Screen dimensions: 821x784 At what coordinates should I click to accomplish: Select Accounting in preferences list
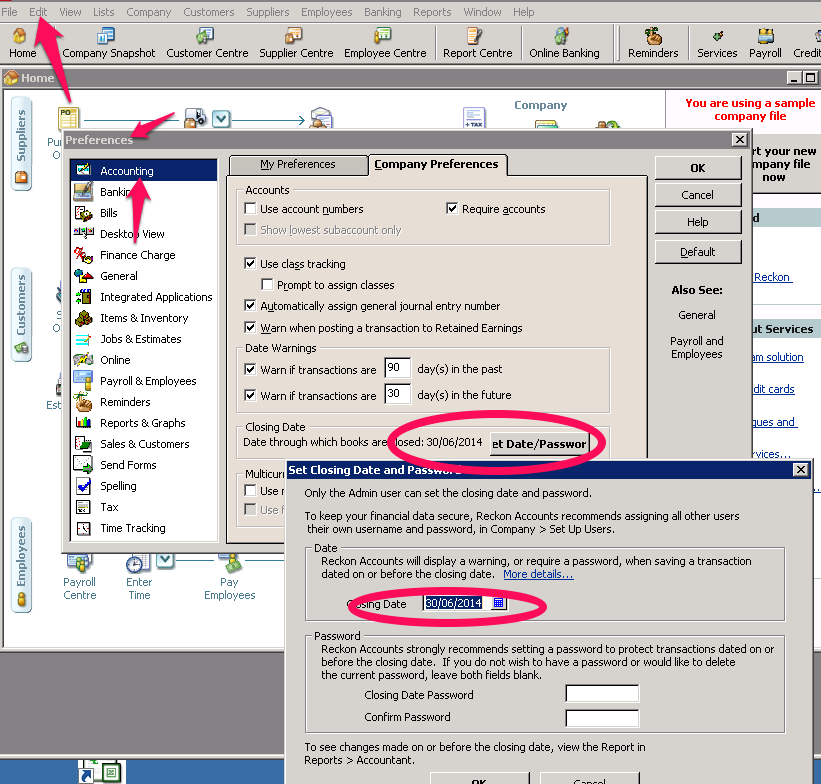point(144,171)
